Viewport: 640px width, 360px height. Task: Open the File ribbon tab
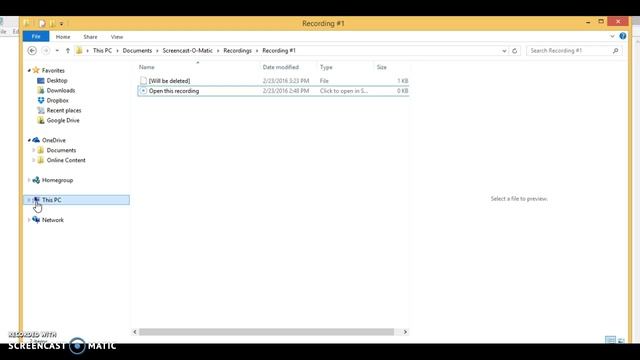36,36
